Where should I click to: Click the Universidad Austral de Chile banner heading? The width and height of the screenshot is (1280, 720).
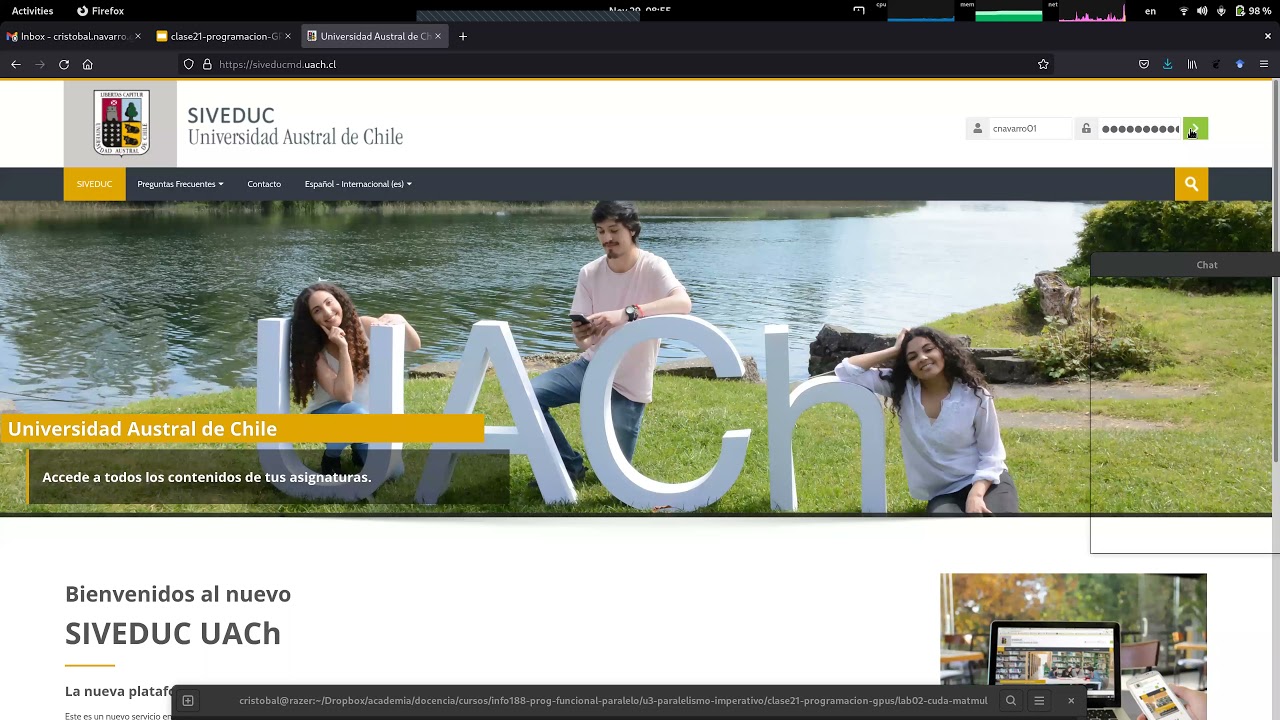point(142,429)
